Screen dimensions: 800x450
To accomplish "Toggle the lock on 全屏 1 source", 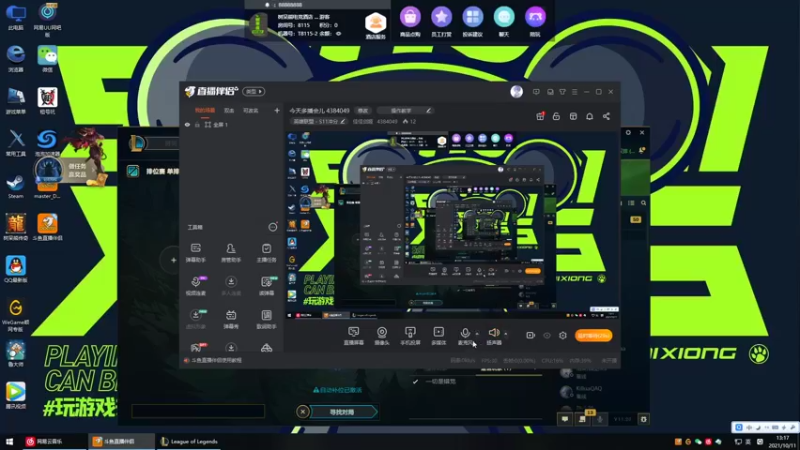I will tap(197, 124).
